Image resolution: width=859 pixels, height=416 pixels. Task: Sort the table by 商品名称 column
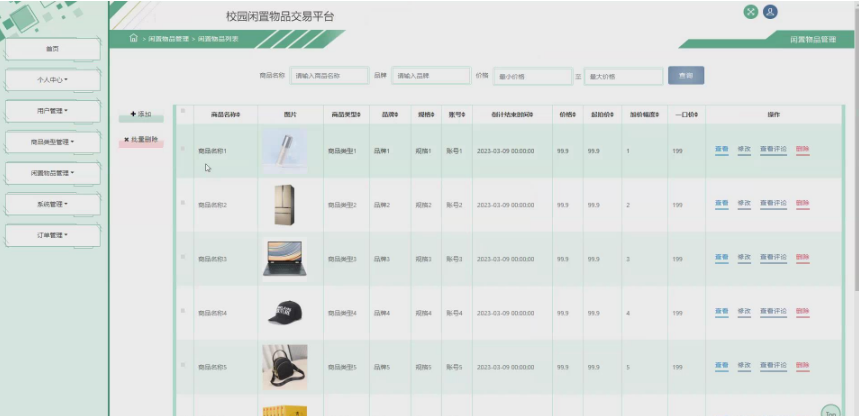click(x=226, y=115)
